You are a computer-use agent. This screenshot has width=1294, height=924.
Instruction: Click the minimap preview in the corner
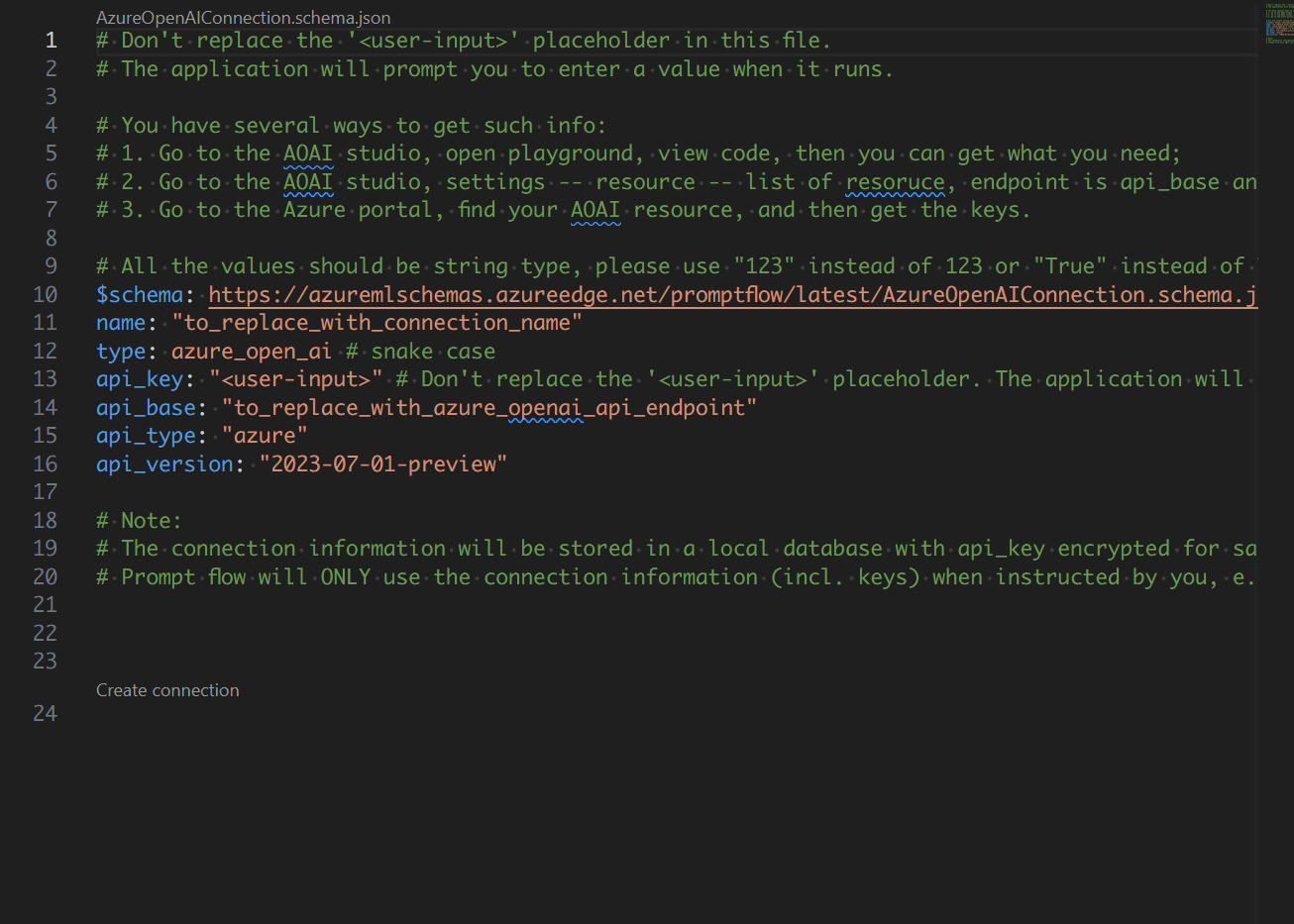pos(1278,24)
